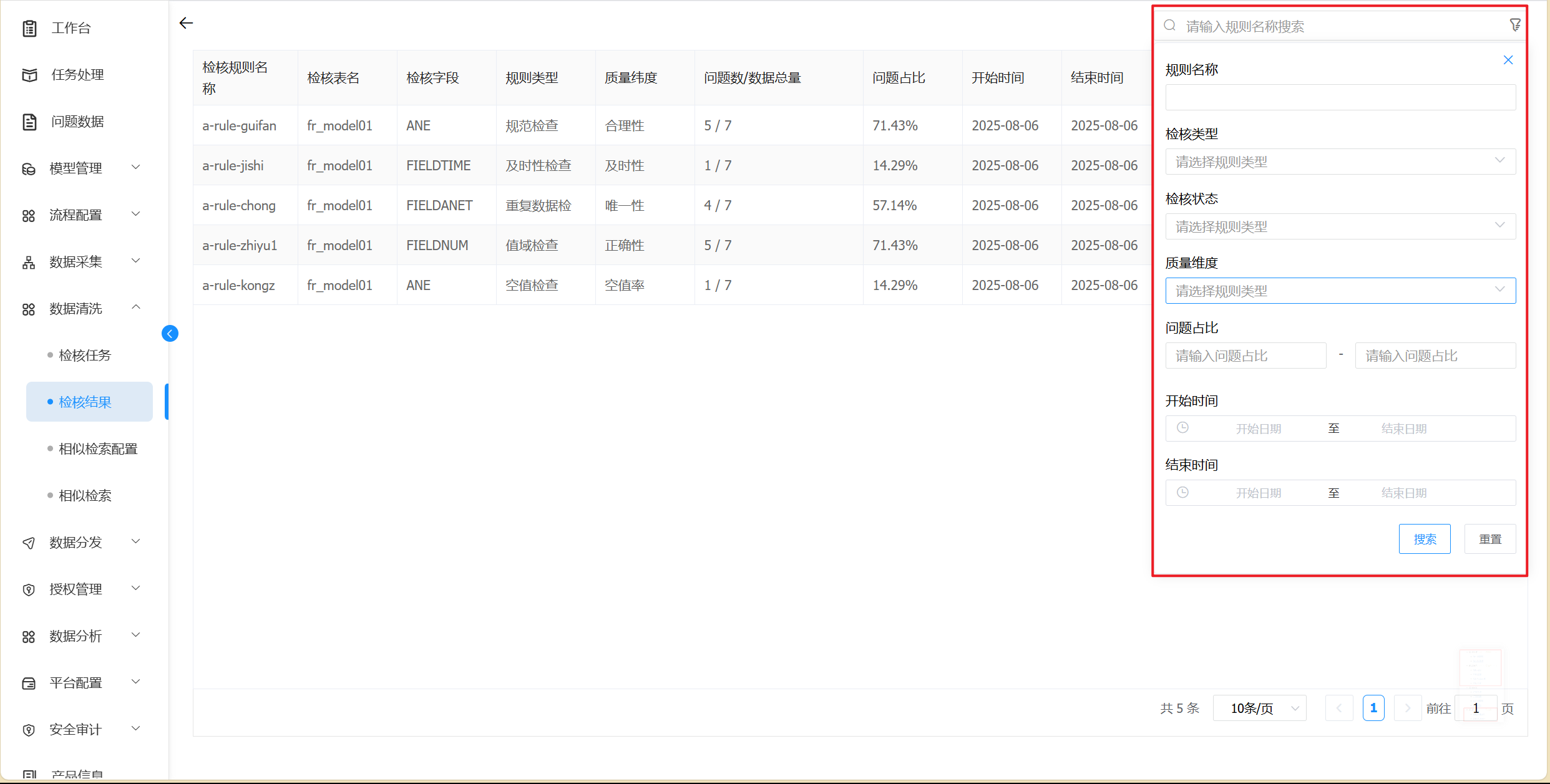Screen dimensions: 1550x784
Task: Click the filter funnel icon
Action: tap(1514, 25)
